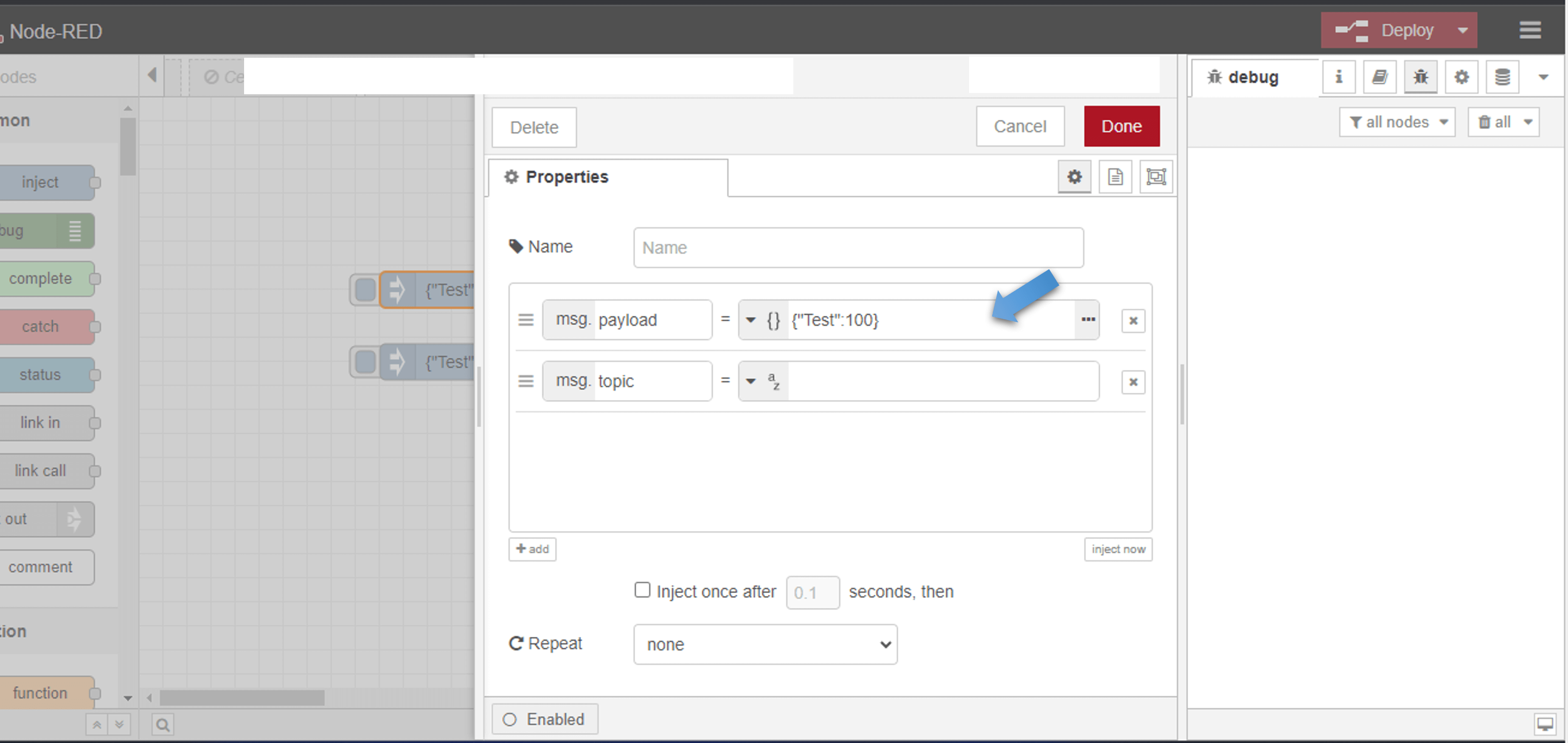Viewport: 1568px width, 743px height.
Task: Toggle the Enabled node state button
Action: tap(545, 719)
